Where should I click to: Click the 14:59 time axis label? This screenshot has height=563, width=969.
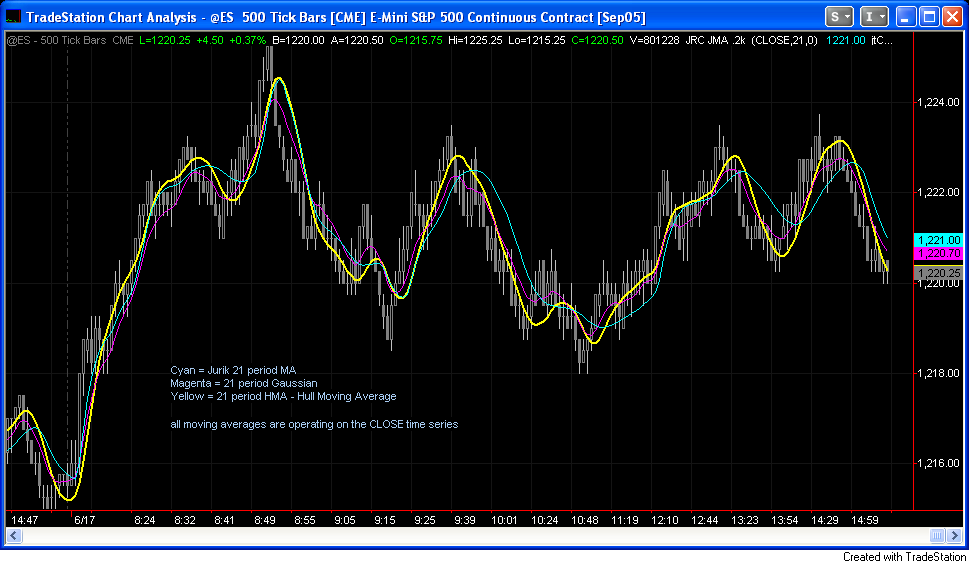[x=865, y=520]
